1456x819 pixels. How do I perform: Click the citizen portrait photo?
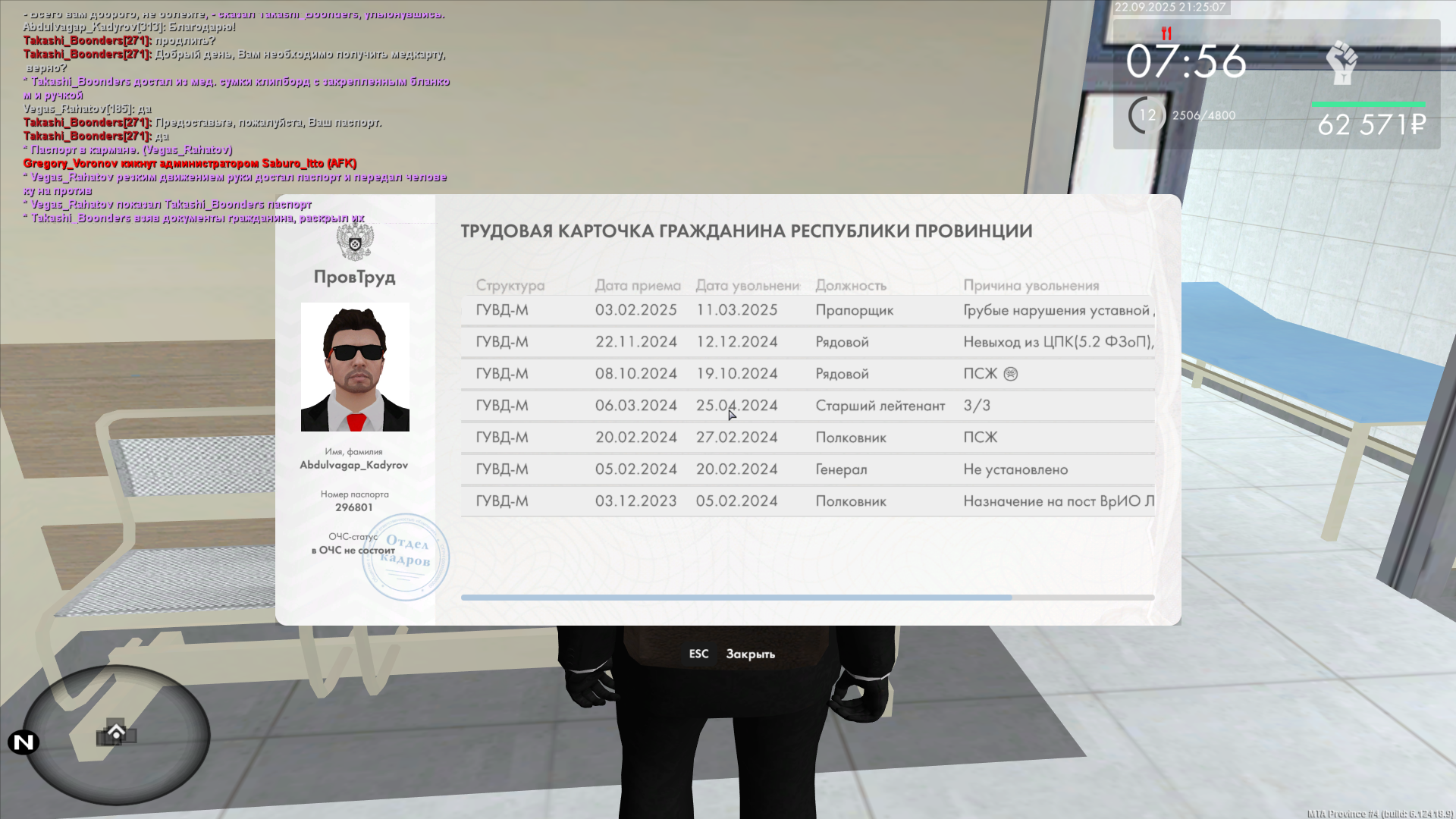355,367
